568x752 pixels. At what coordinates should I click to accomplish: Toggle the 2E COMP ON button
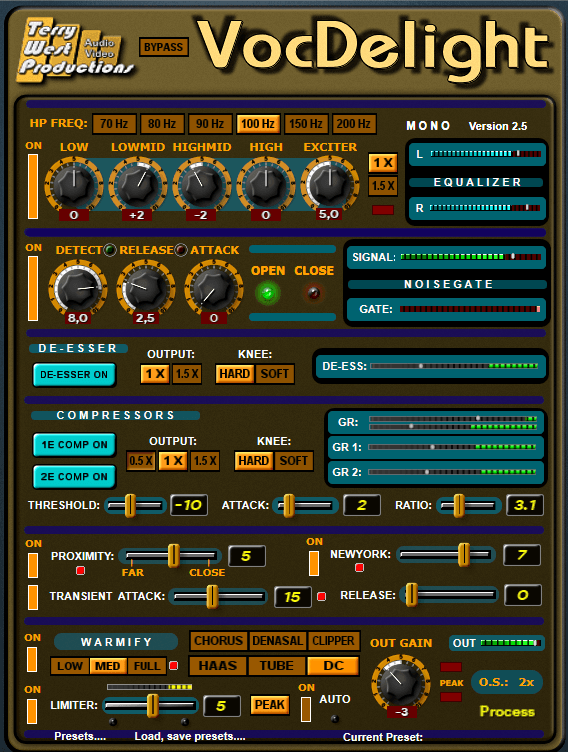[x=74, y=477]
